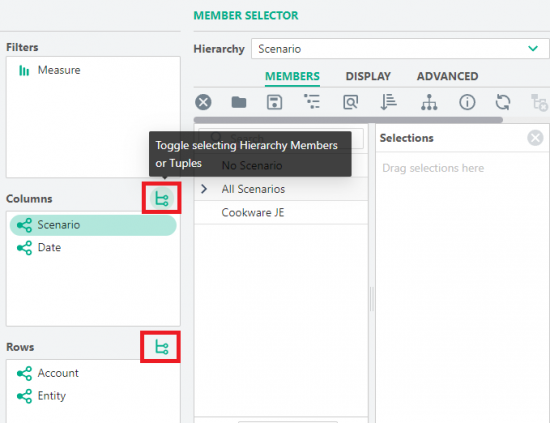This screenshot has height=423, width=550.
Task: Click the search members magnifier toolbar icon
Action: [350, 102]
